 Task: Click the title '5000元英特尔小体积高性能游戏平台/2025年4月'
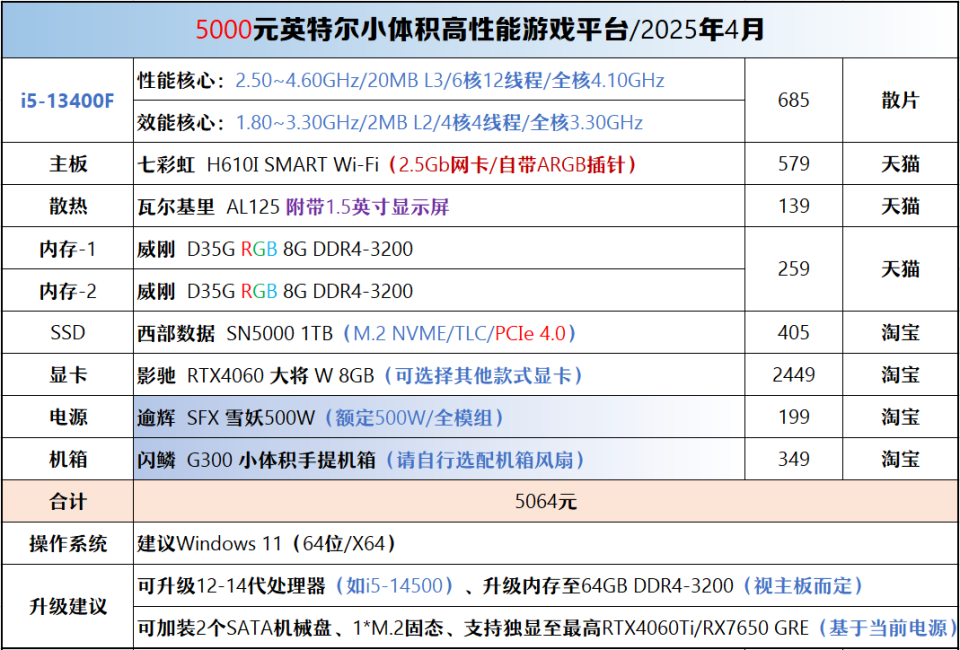coord(480,29)
